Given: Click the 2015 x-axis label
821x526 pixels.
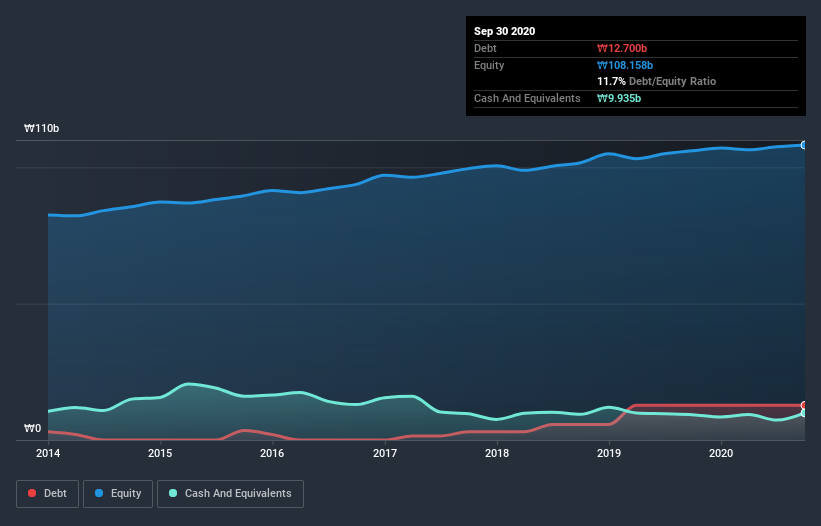Looking at the screenshot, I should click(160, 453).
